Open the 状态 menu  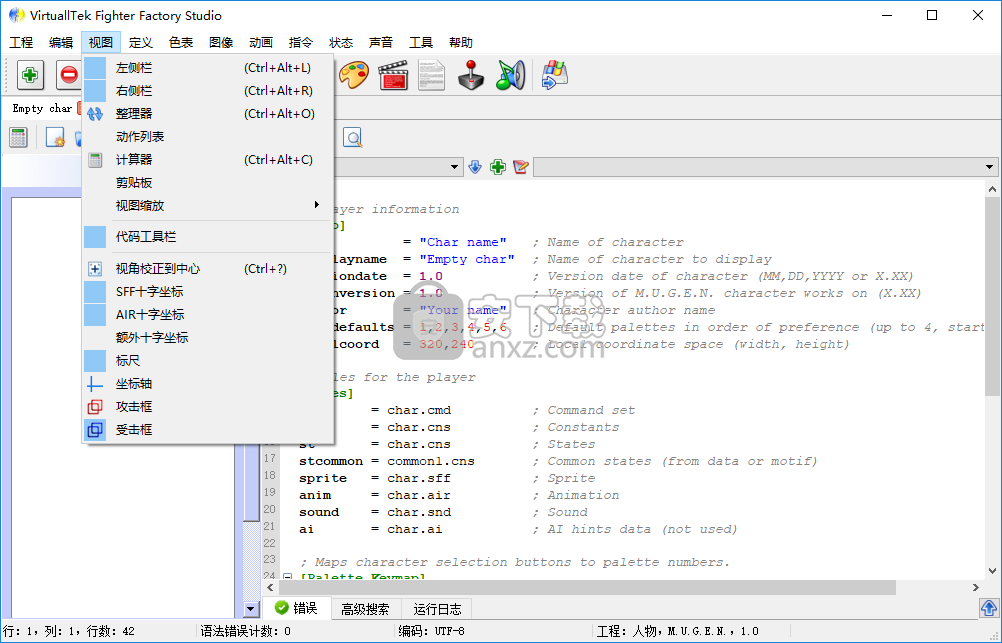tap(341, 43)
